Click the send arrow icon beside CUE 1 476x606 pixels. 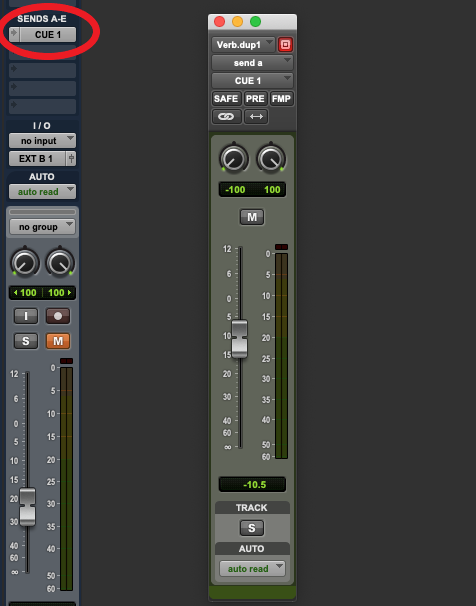point(14,34)
